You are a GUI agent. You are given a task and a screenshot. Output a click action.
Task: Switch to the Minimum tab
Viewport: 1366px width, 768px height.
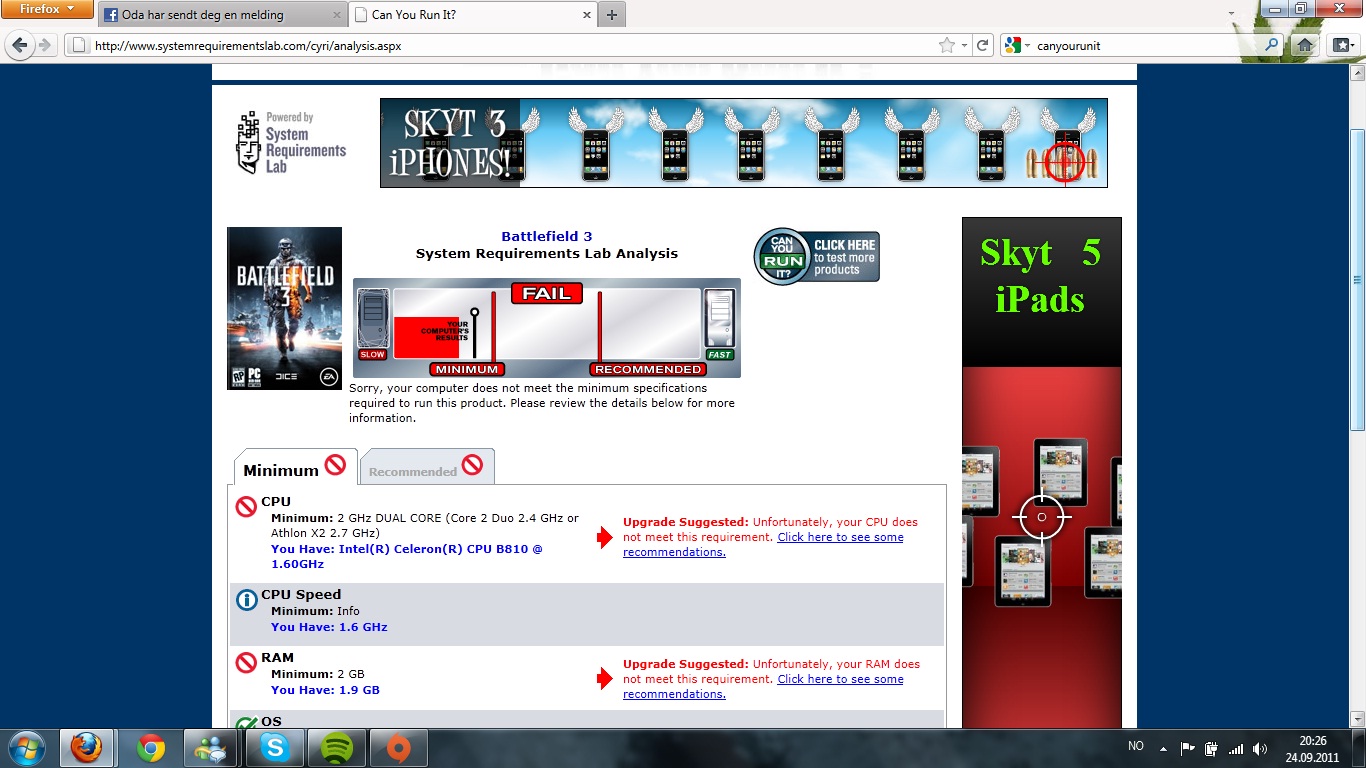pos(295,468)
